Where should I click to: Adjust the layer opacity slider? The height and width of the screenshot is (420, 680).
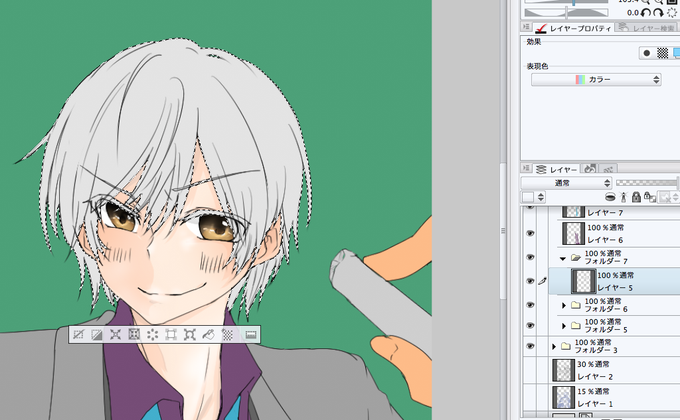coord(647,183)
